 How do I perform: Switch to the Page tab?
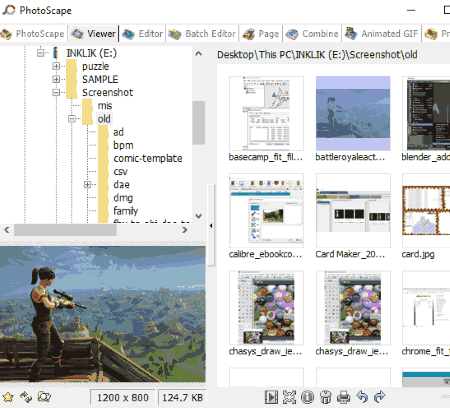point(261,34)
